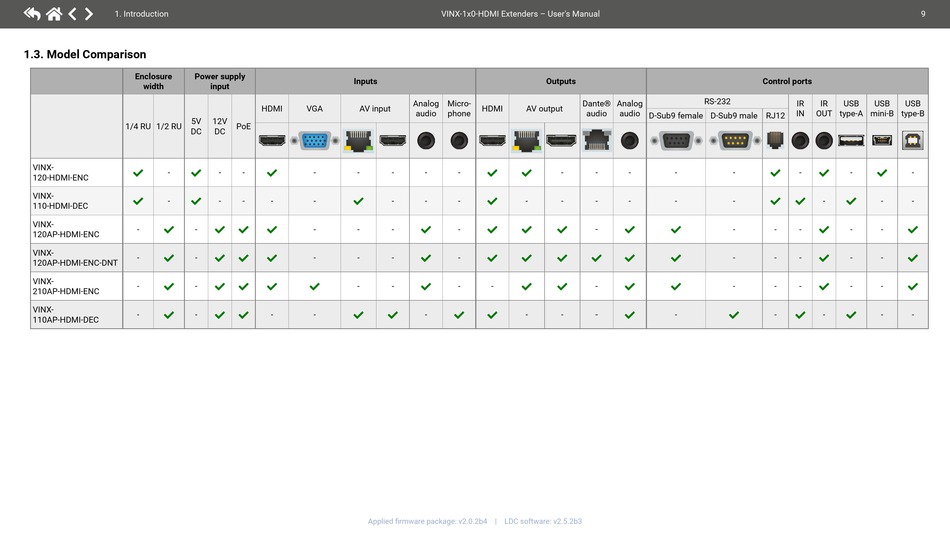Image resolution: width=950 pixels, height=533 pixels.
Task: Click the double back arrow icon
Action: pyautogui.click(x=32, y=13)
